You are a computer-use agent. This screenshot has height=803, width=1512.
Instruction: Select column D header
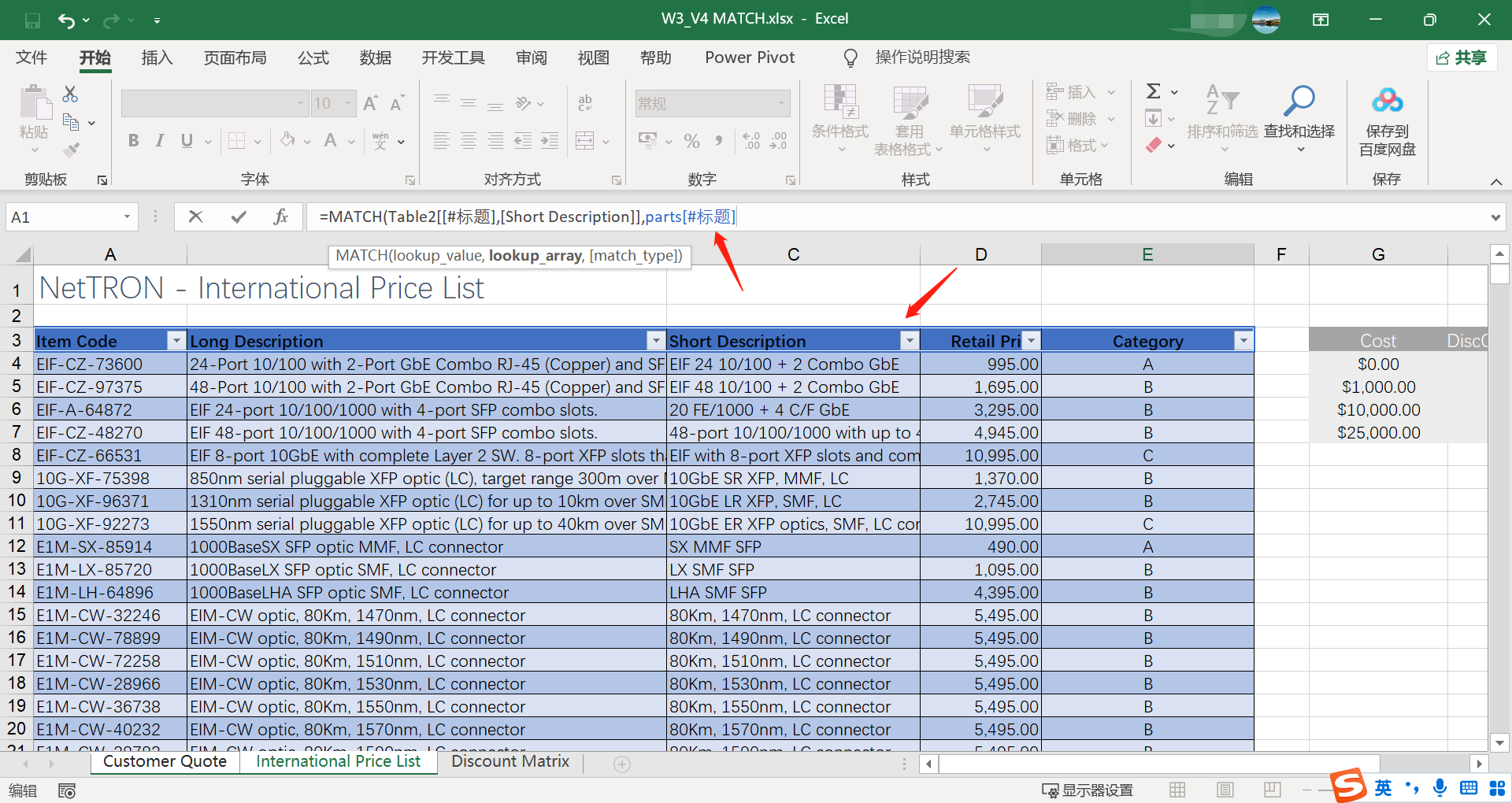[980, 254]
